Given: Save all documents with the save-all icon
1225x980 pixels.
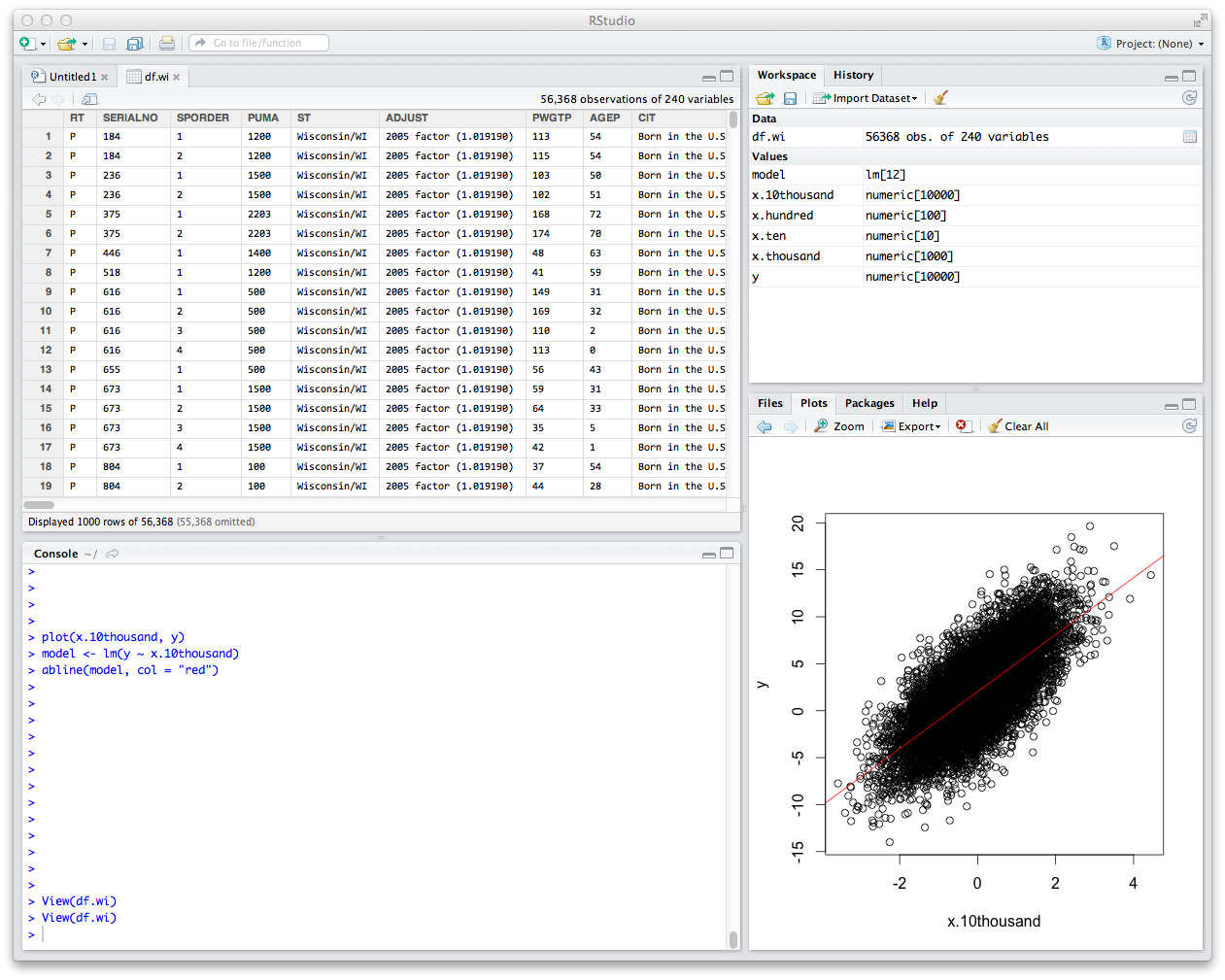Looking at the screenshot, I should (135, 44).
